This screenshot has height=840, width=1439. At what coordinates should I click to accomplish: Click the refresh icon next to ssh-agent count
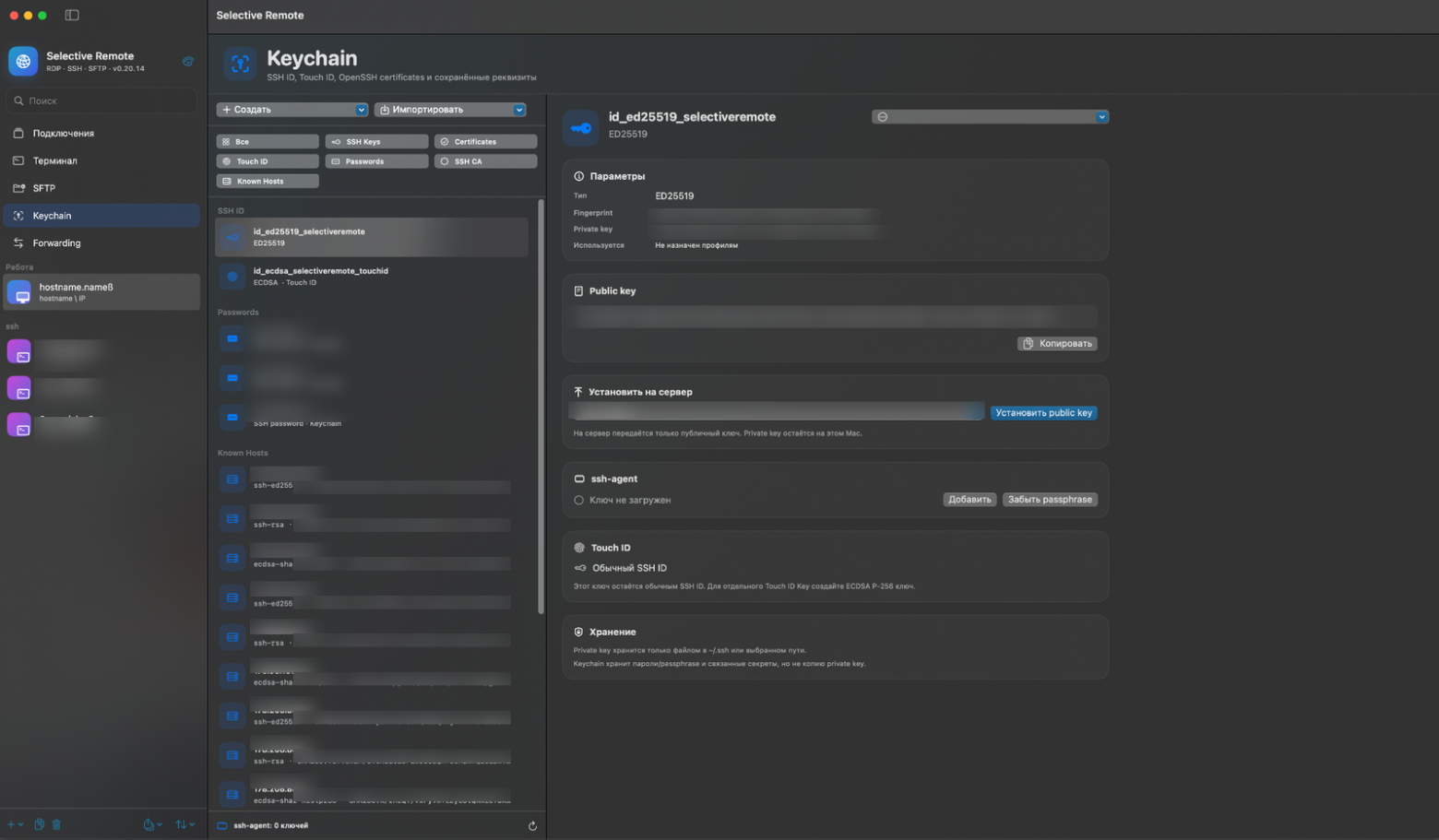click(532, 826)
